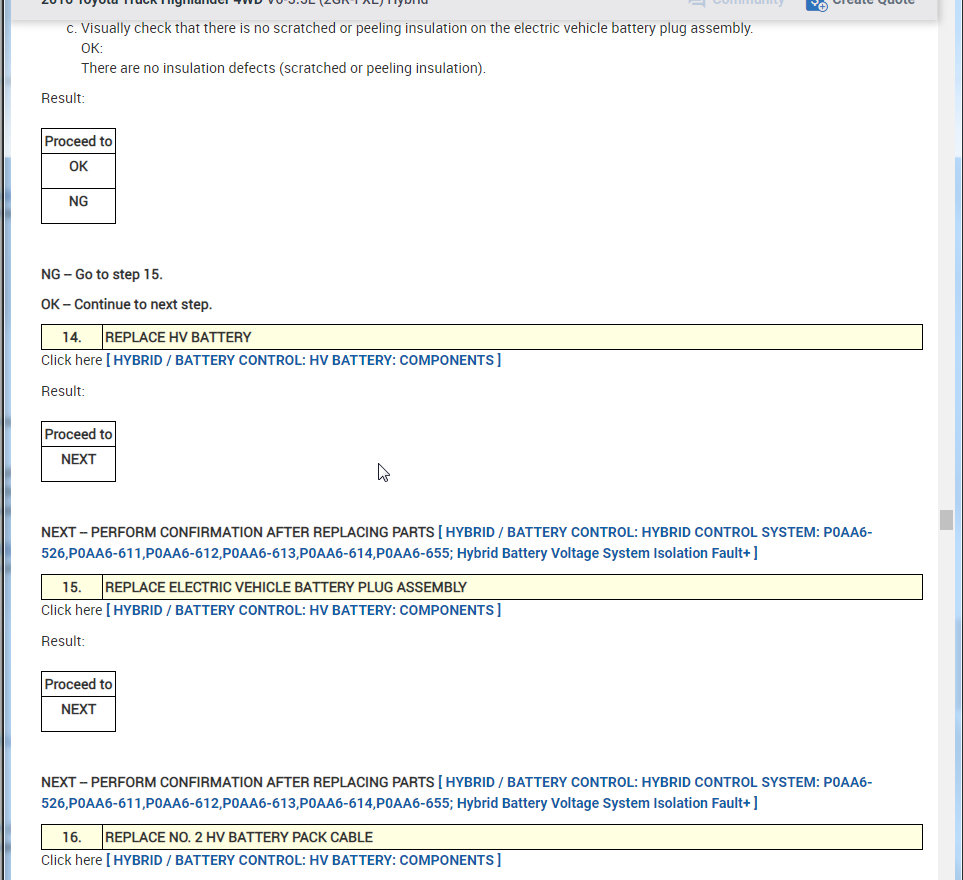Click 'Proceed to' header under step 15
This screenshot has width=963, height=880.
click(79, 684)
